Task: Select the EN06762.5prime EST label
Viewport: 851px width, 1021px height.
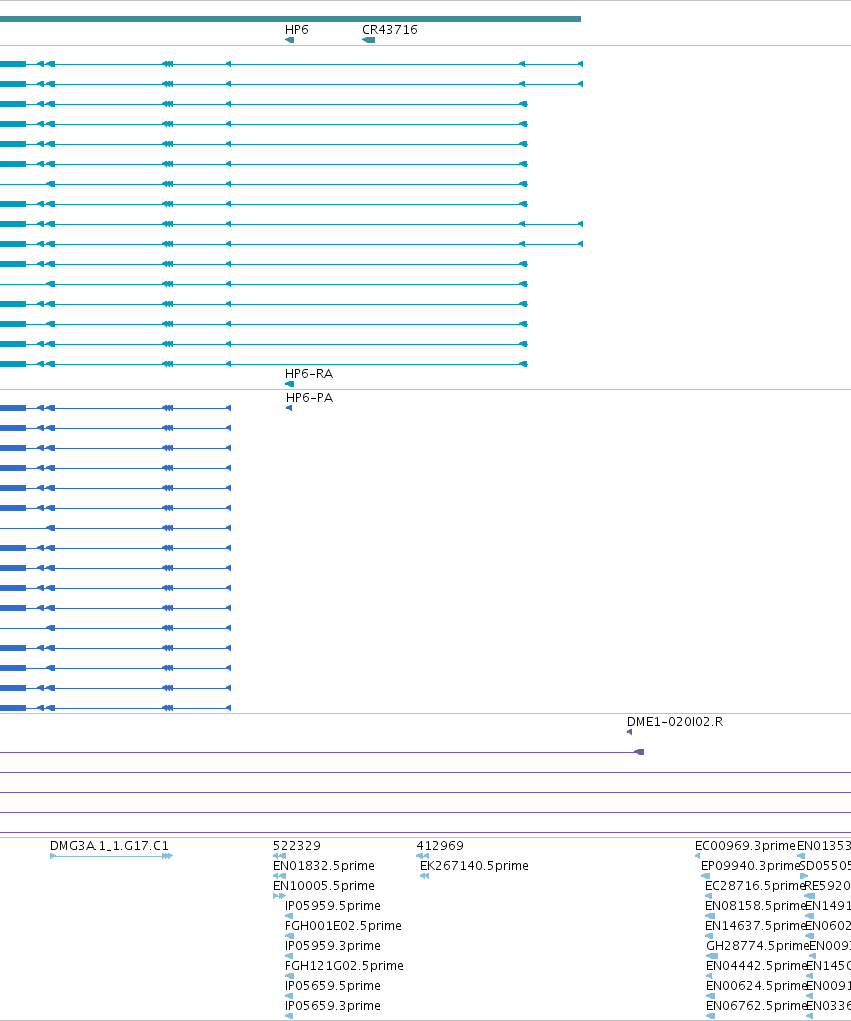Action: [757, 1005]
